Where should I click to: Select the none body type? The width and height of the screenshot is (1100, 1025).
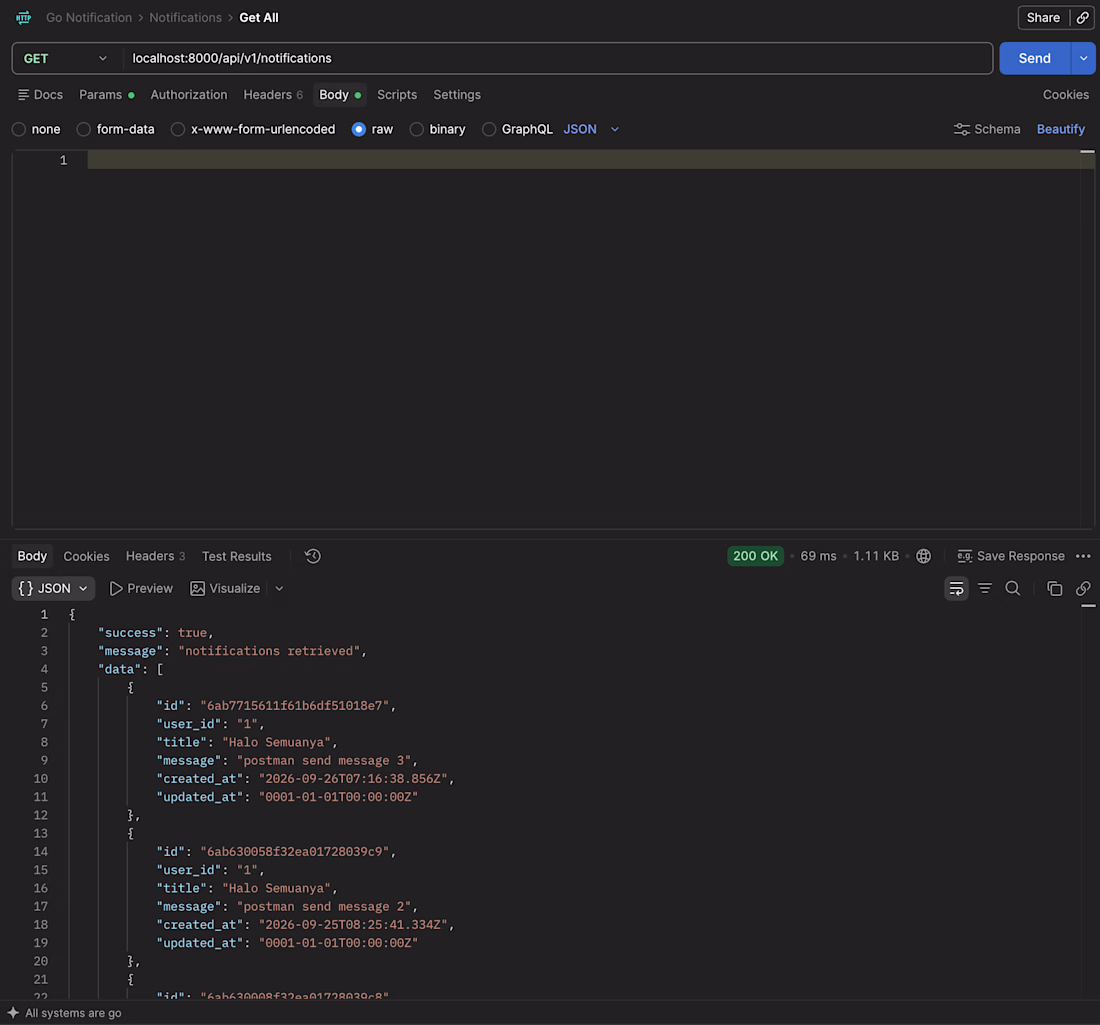[x=19, y=129]
